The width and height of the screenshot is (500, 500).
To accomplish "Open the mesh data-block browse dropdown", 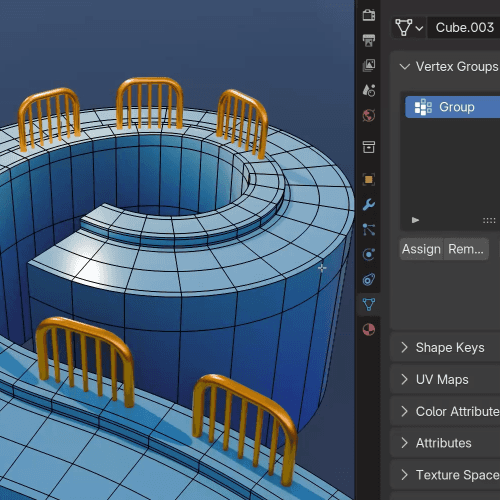I will tap(409, 28).
